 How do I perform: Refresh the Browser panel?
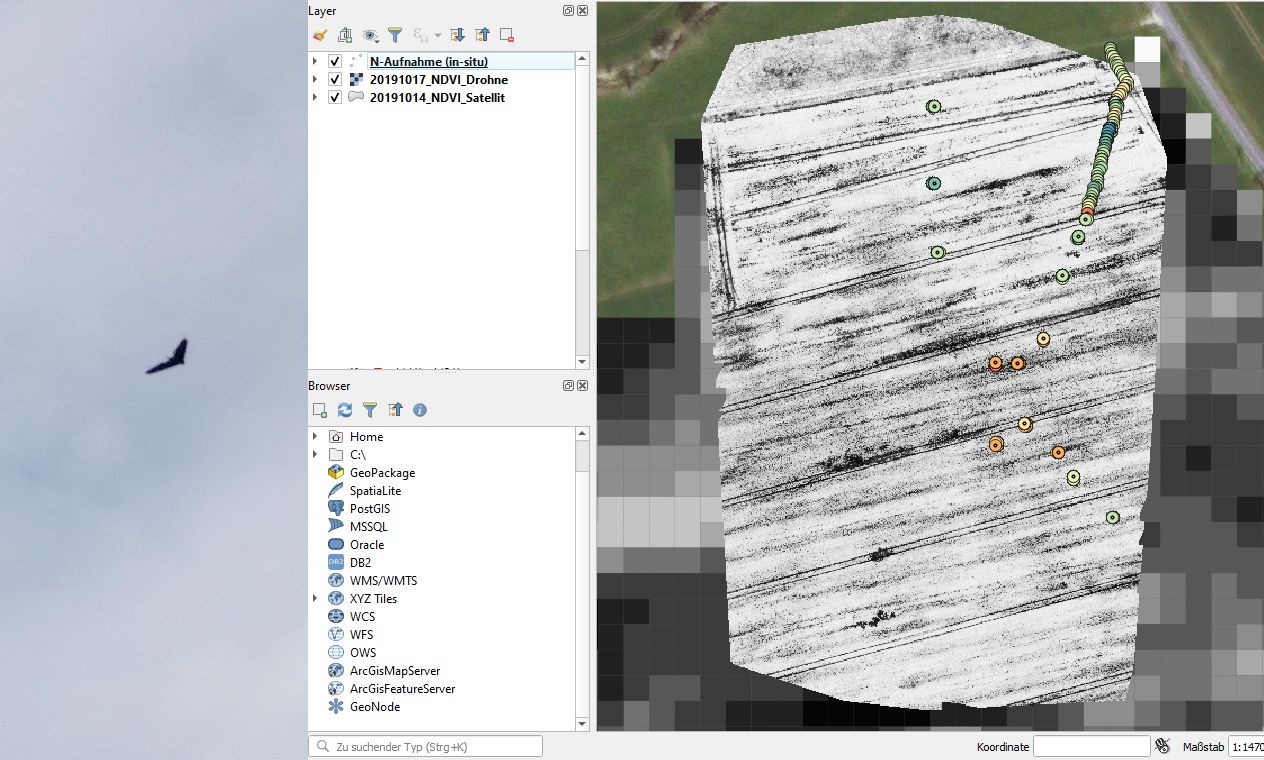pyautogui.click(x=345, y=410)
